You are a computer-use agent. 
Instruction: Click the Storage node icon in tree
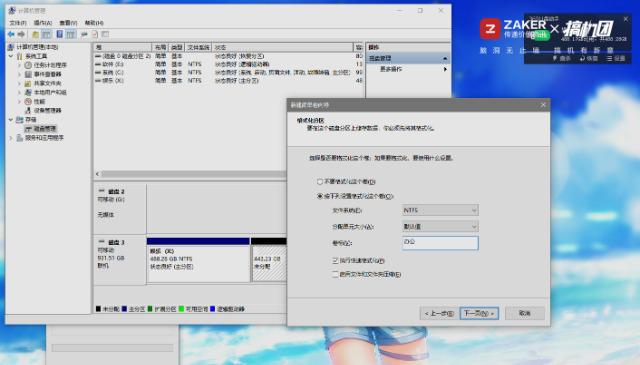click(x=19, y=120)
